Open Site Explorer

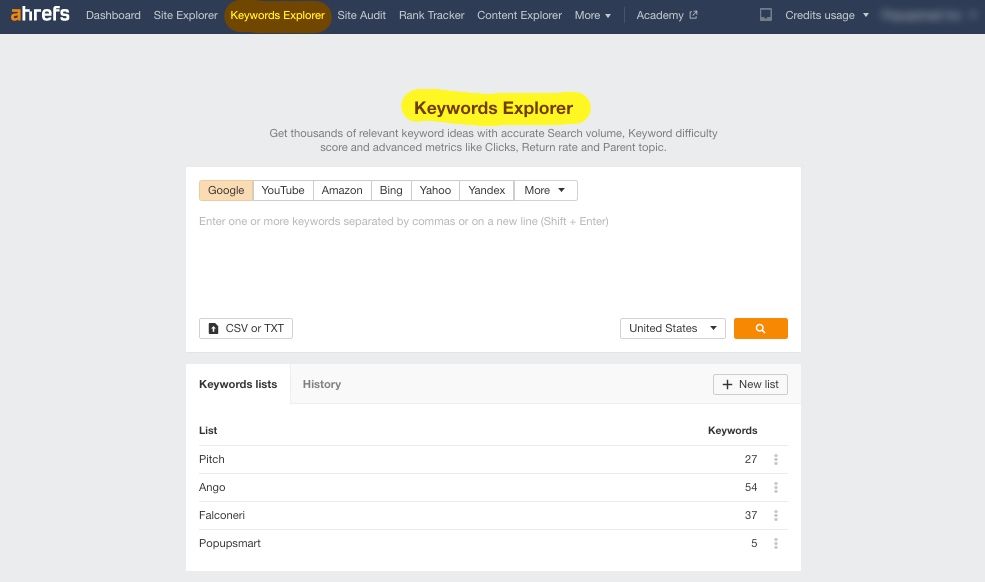185,15
